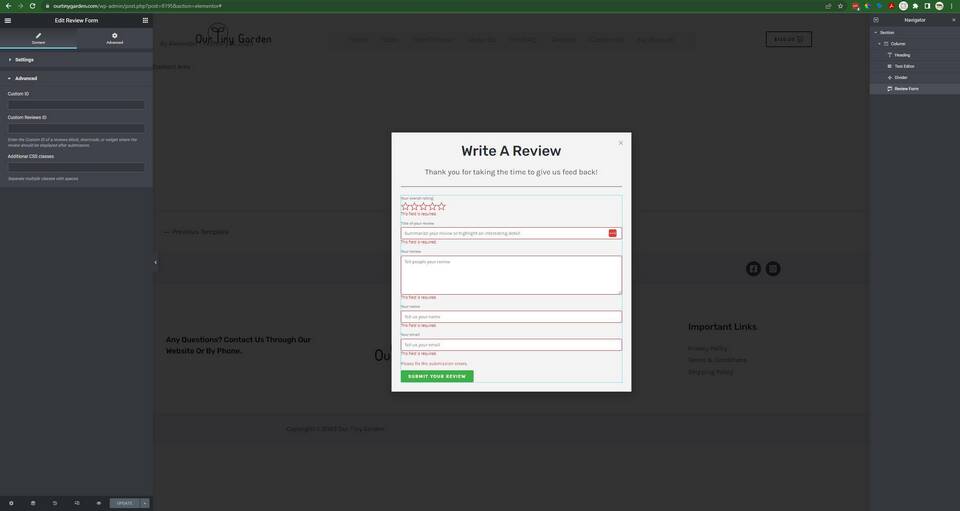Click the Submit Your Review button
The width and height of the screenshot is (960, 511).
point(437,376)
